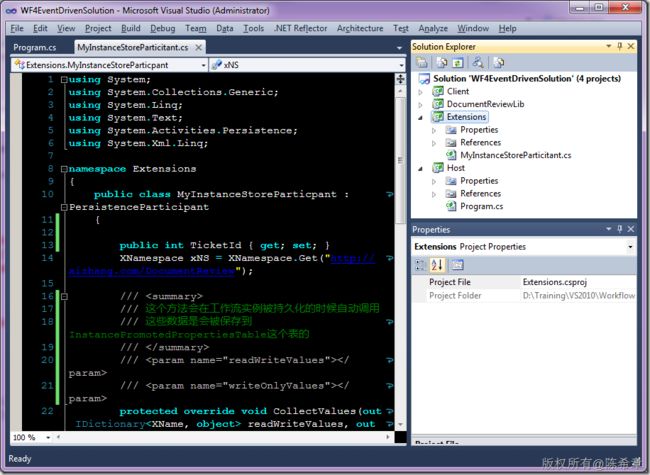Click the xizhang.com DocumentReview URL link in code
This screenshot has height=475, width=650.
(152, 271)
